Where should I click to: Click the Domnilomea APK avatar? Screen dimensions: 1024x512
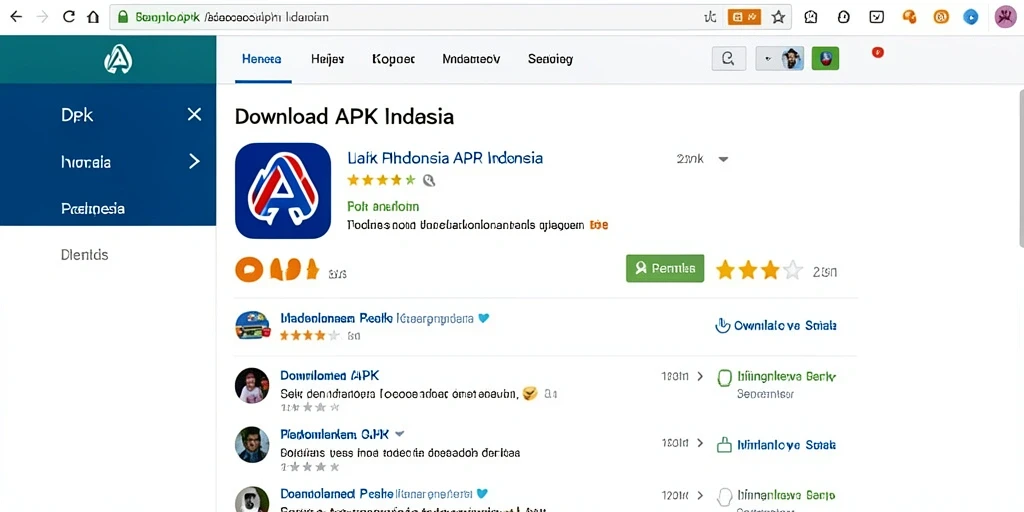pos(252,385)
